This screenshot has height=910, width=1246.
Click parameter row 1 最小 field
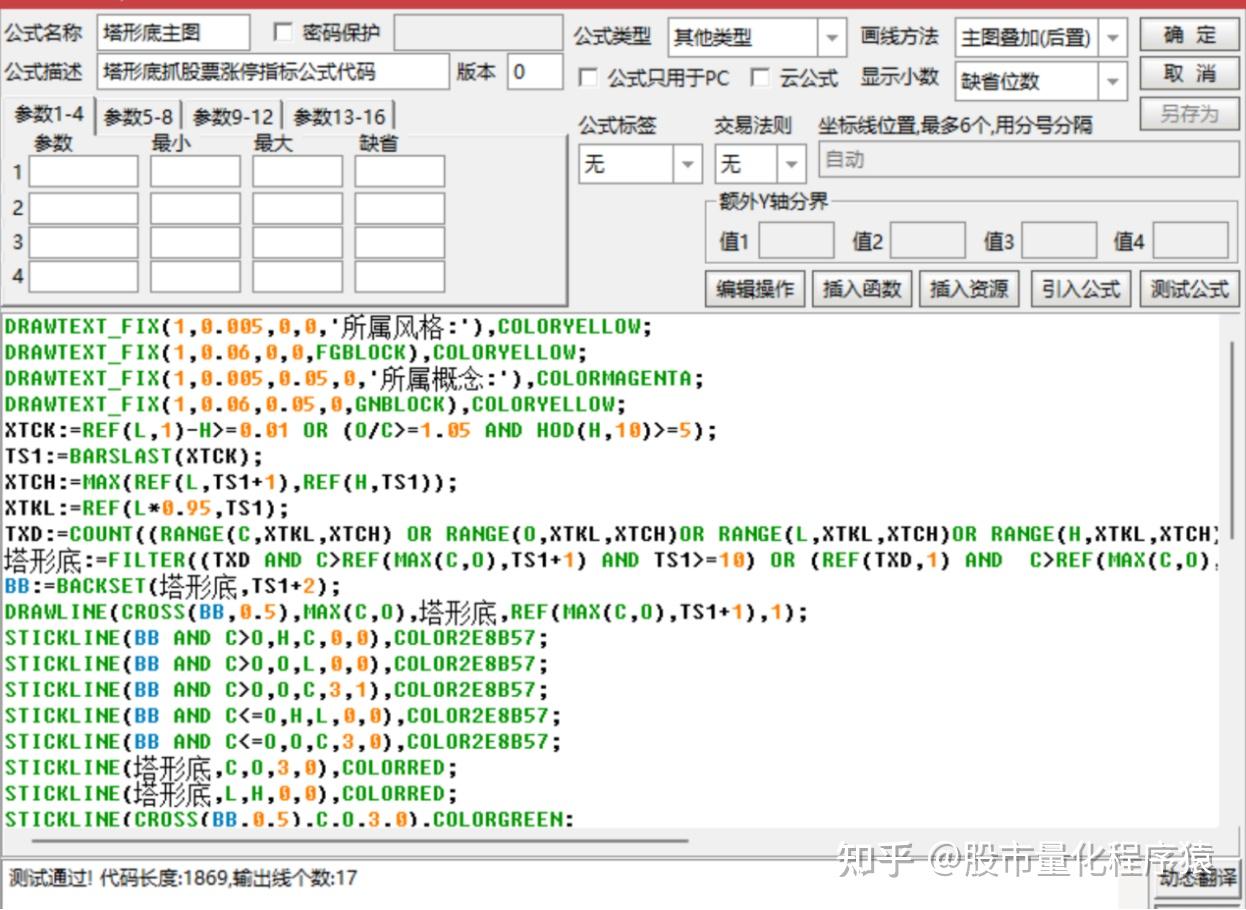(195, 172)
